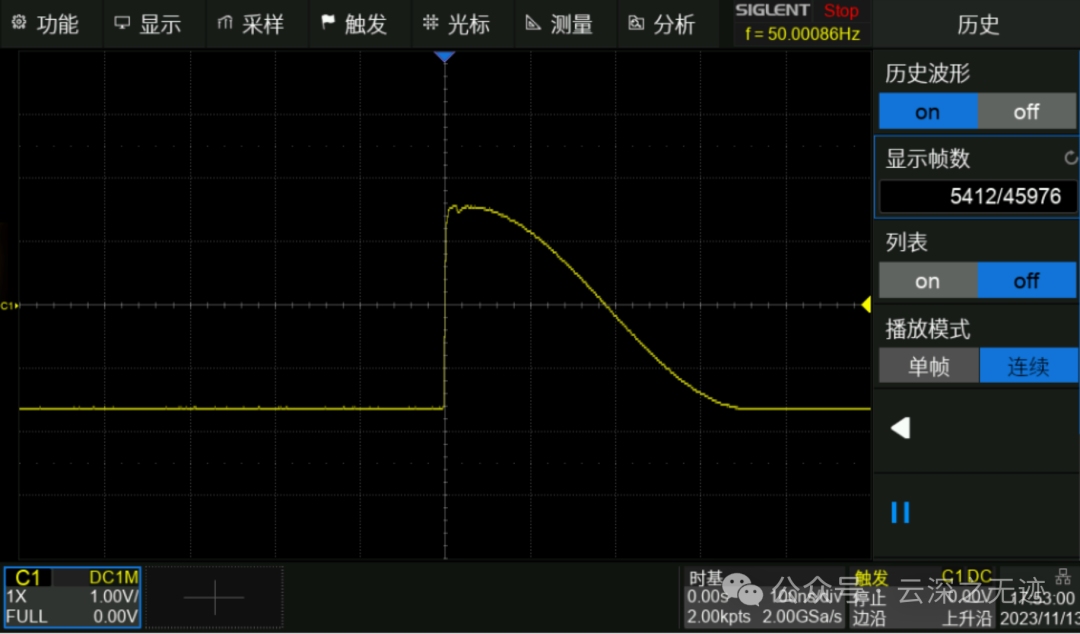Open the 触发 trigger descriptor box
The image size is (1080, 634).
(922, 597)
